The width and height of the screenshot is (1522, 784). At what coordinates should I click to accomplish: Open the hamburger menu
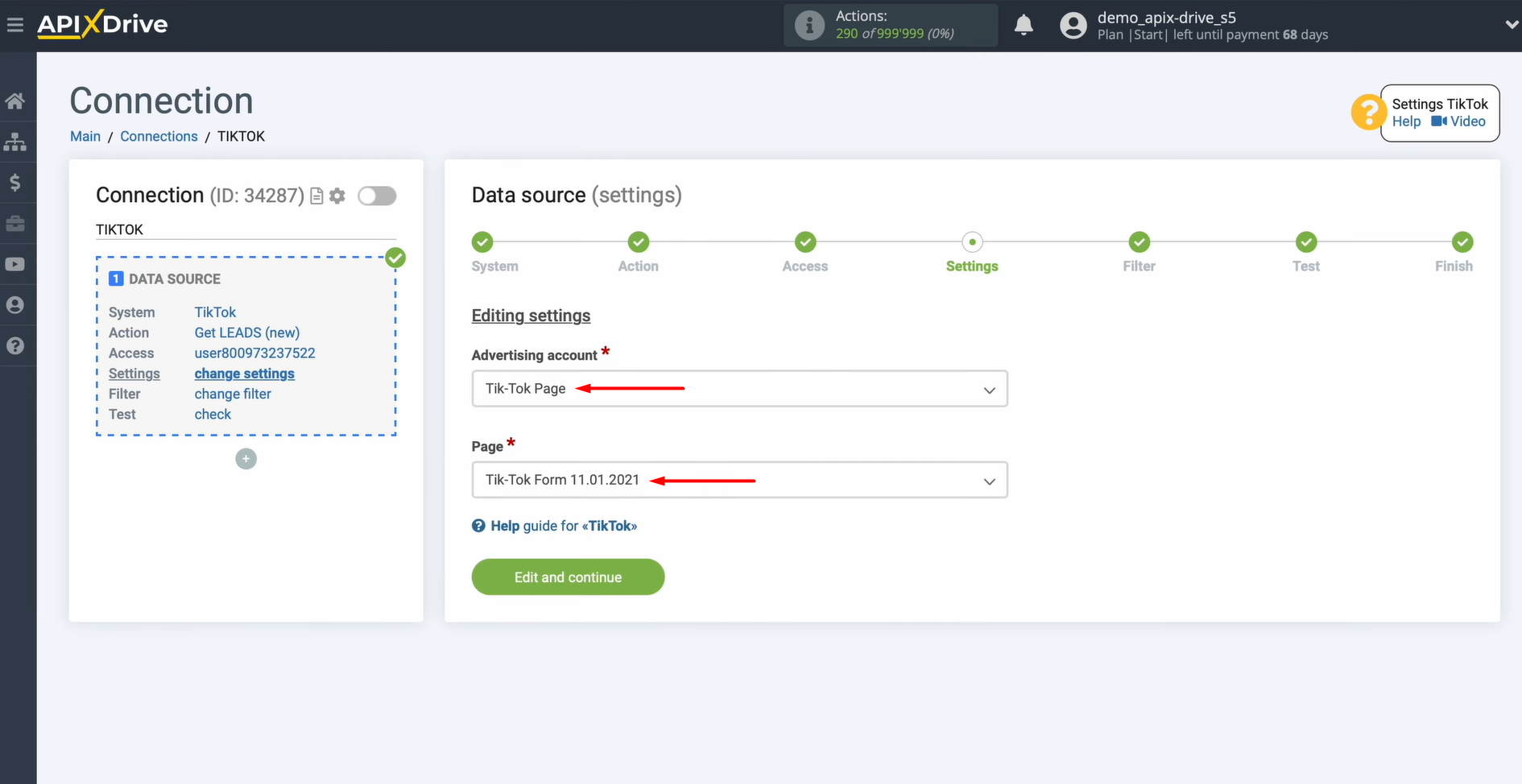pyautogui.click(x=14, y=25)
